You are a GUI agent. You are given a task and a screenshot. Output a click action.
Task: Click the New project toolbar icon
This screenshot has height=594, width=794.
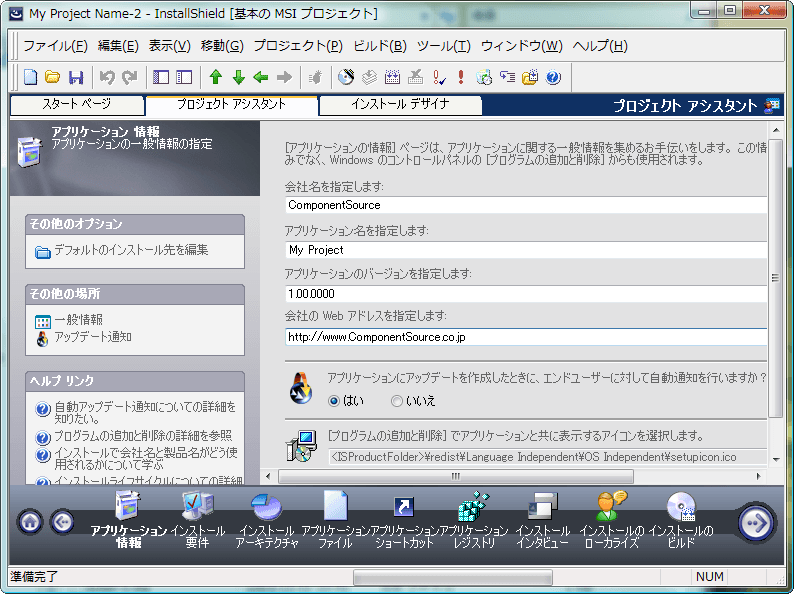31,77
